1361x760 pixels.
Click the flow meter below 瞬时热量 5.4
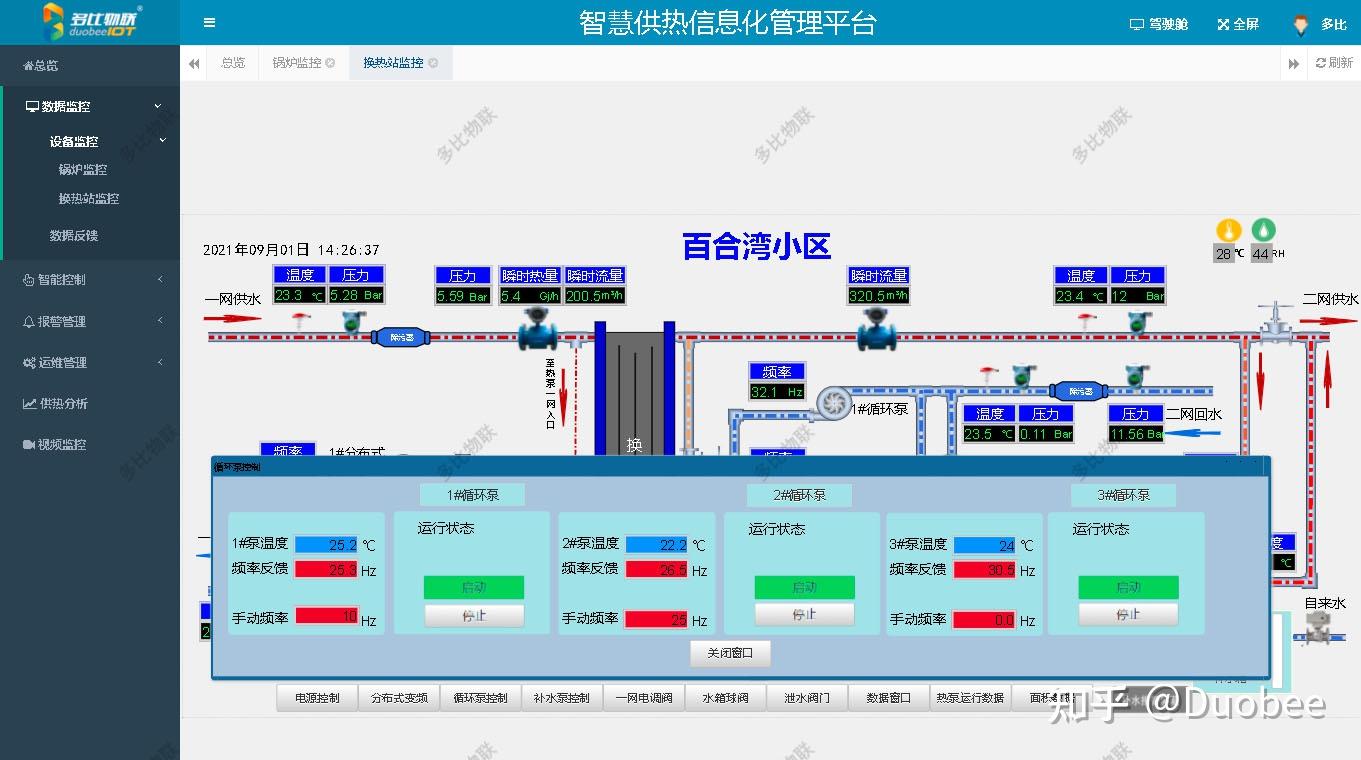click(x=537, y=329)
